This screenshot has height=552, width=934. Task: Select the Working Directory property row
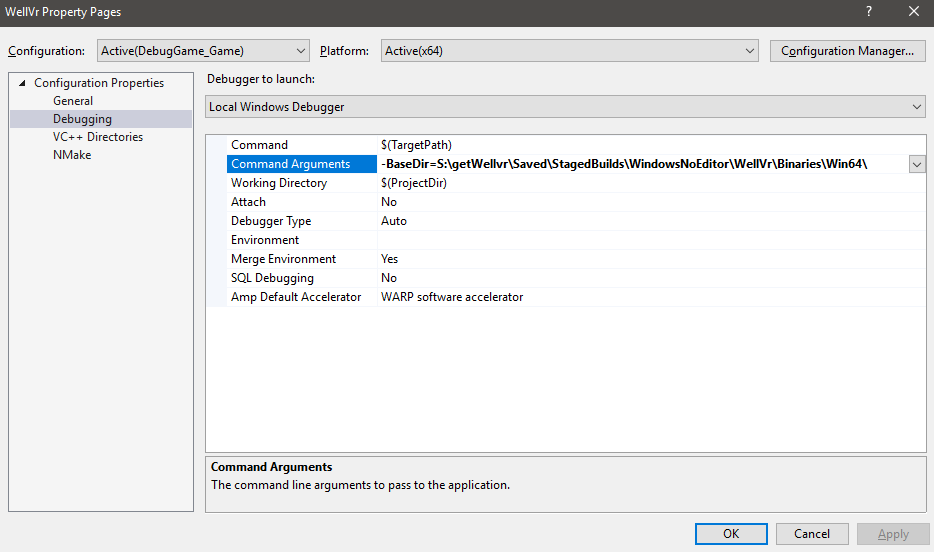[278, 183]
